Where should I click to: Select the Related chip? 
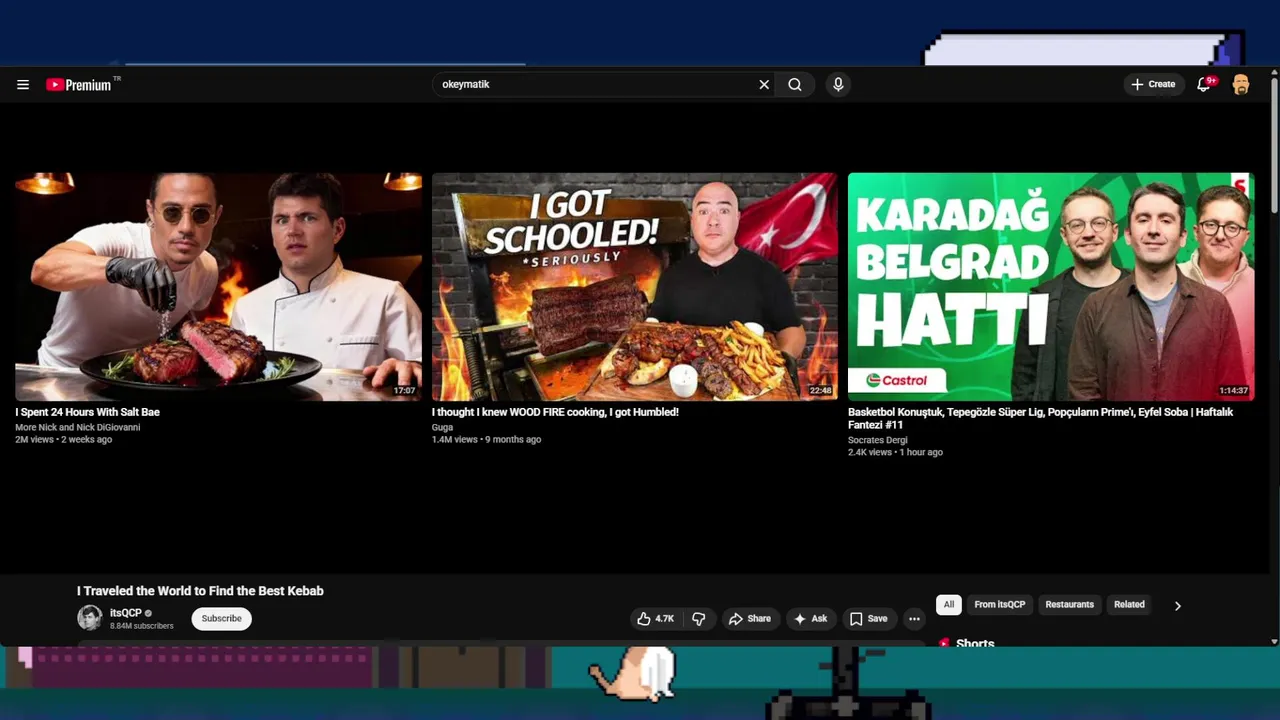pyautogui.click(x=1129, y=605)
